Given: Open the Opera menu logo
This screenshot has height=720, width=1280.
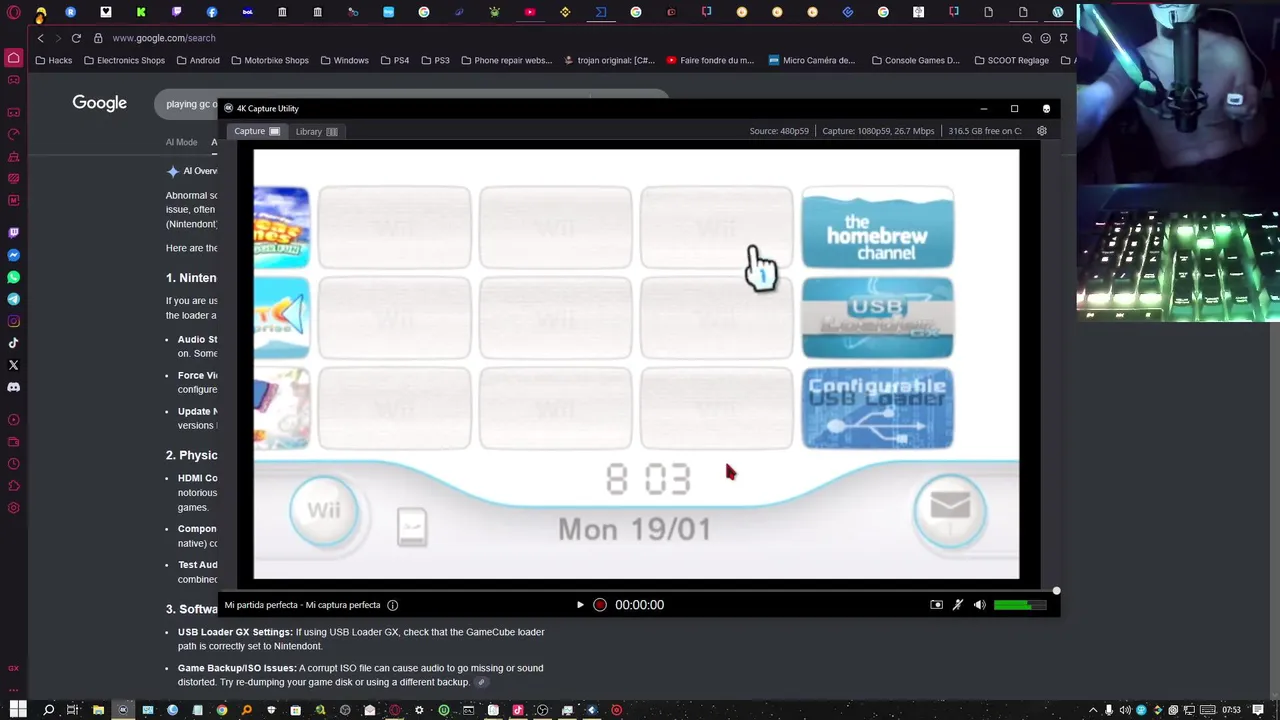Looking at the screenshot, I should pyautogui.click(x=14, y=12).
